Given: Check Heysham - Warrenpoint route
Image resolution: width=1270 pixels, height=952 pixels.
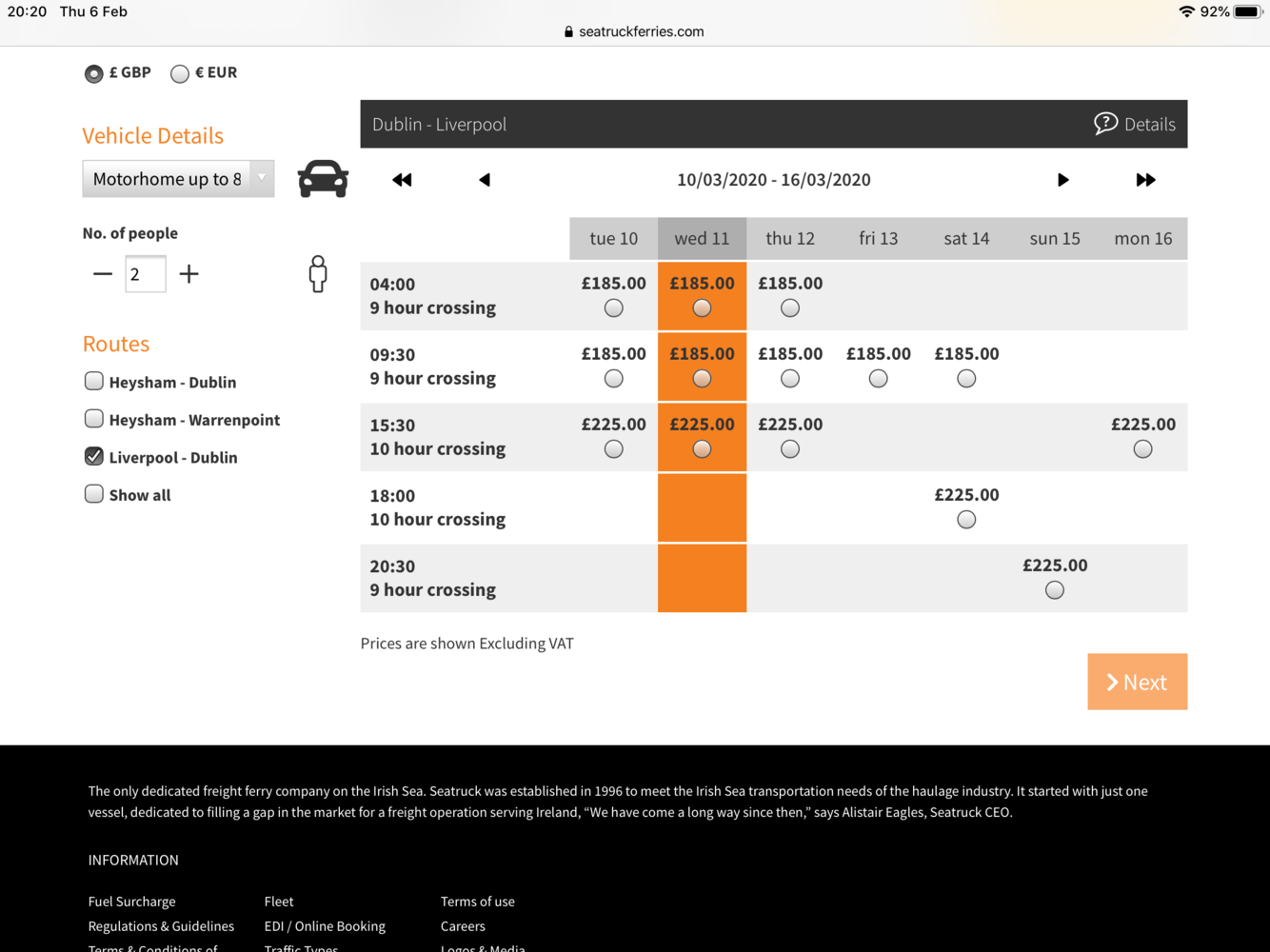Looking at the screenshot, I should (93, 419).
